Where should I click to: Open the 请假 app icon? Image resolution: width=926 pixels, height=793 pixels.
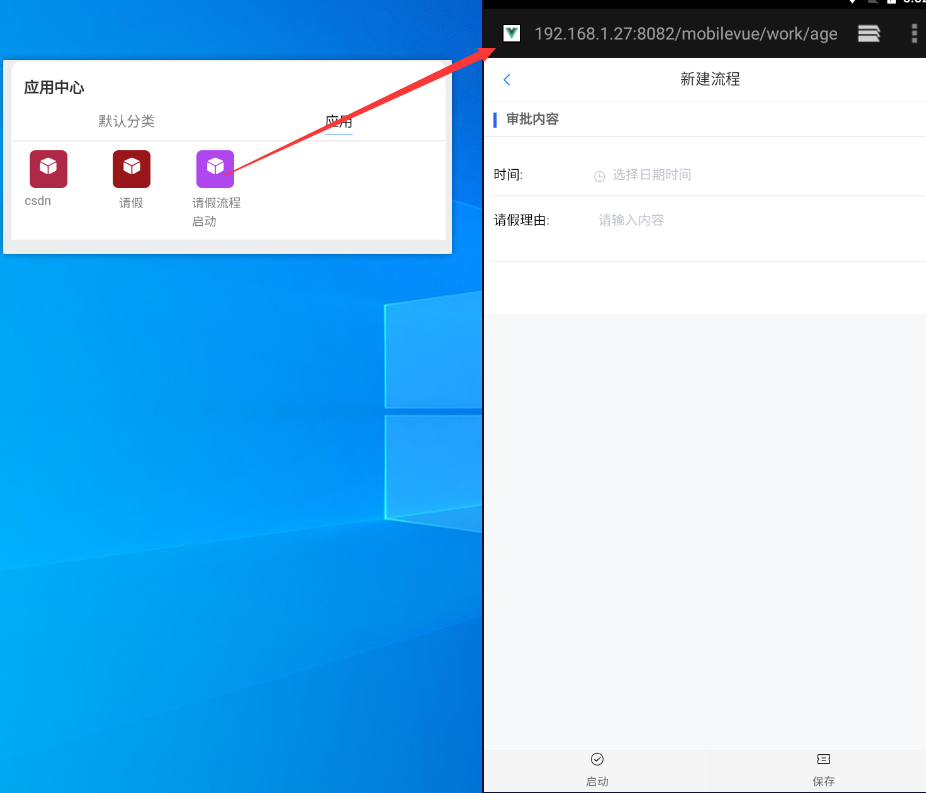(x=132, y=169)
